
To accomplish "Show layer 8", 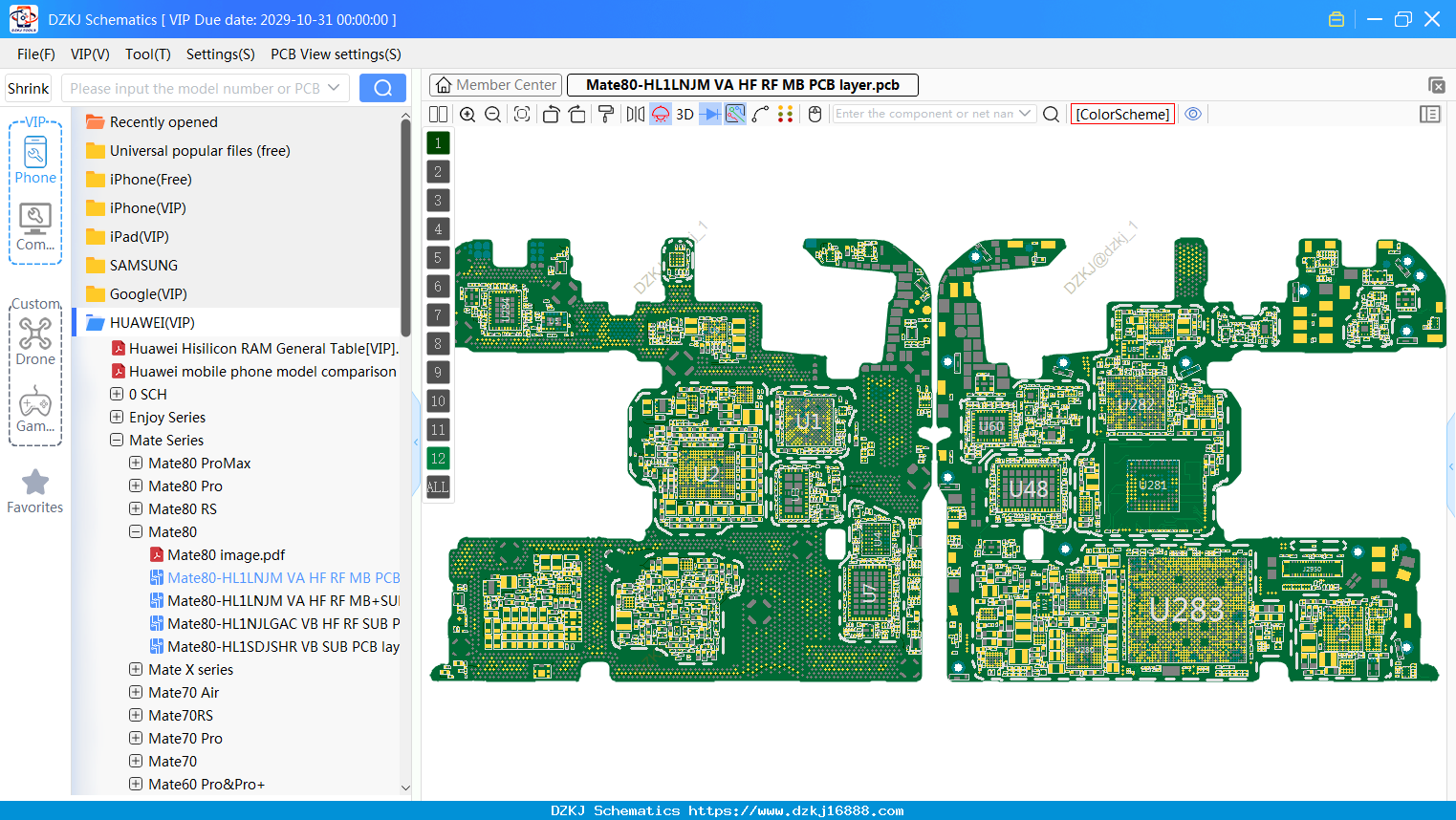I will click(438, 344).
